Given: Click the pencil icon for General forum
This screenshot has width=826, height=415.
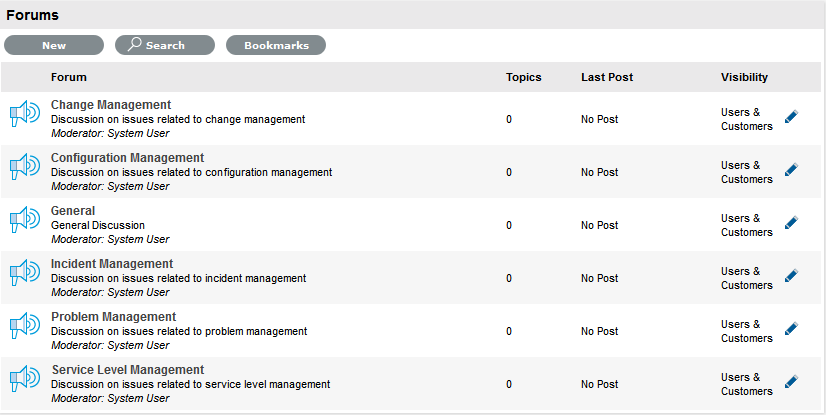Looking at the screenshot, I should tap(791, 223).
